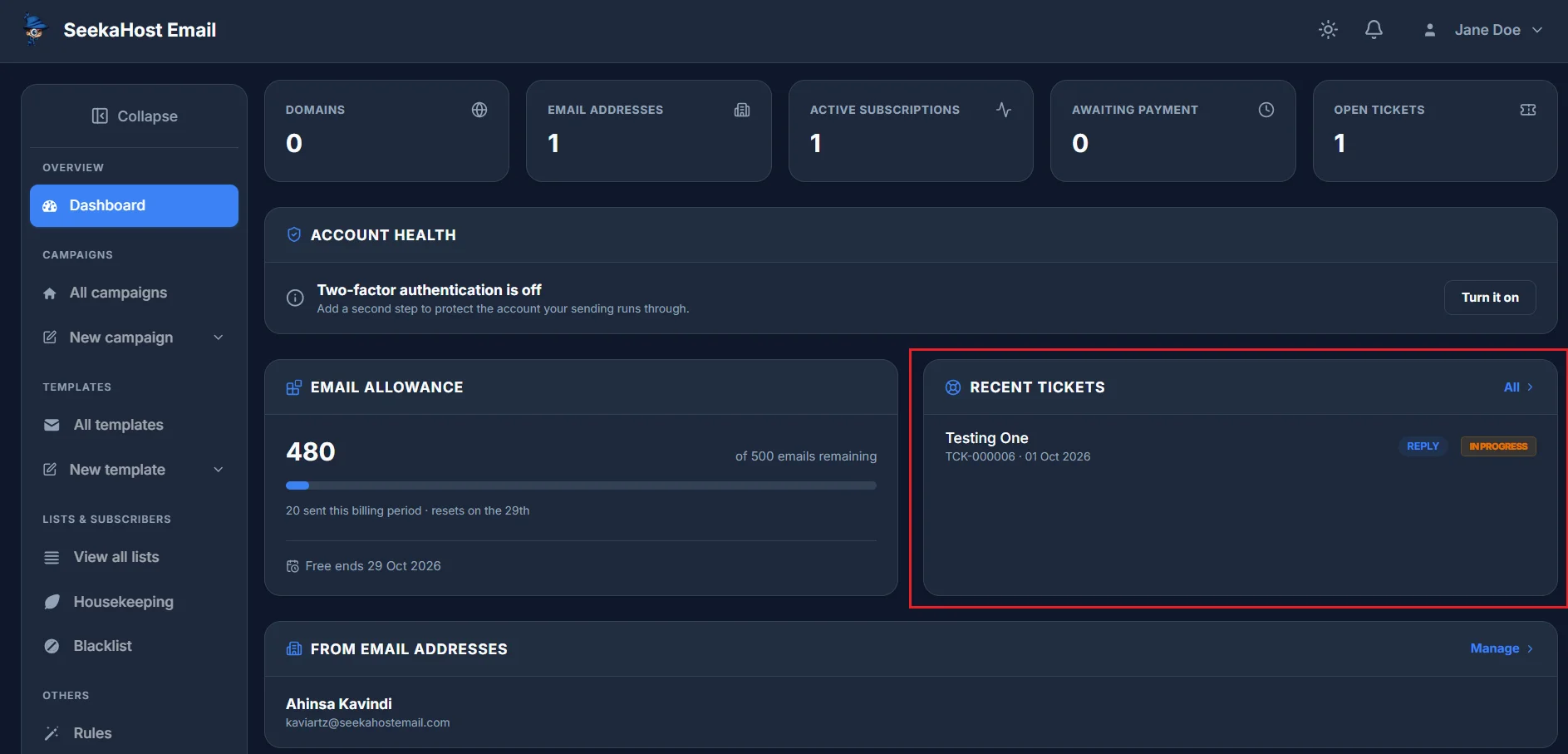Viewport: 1568px width, 754px height.
Task: Click the globe icon in Domains card
Action: 479,110
